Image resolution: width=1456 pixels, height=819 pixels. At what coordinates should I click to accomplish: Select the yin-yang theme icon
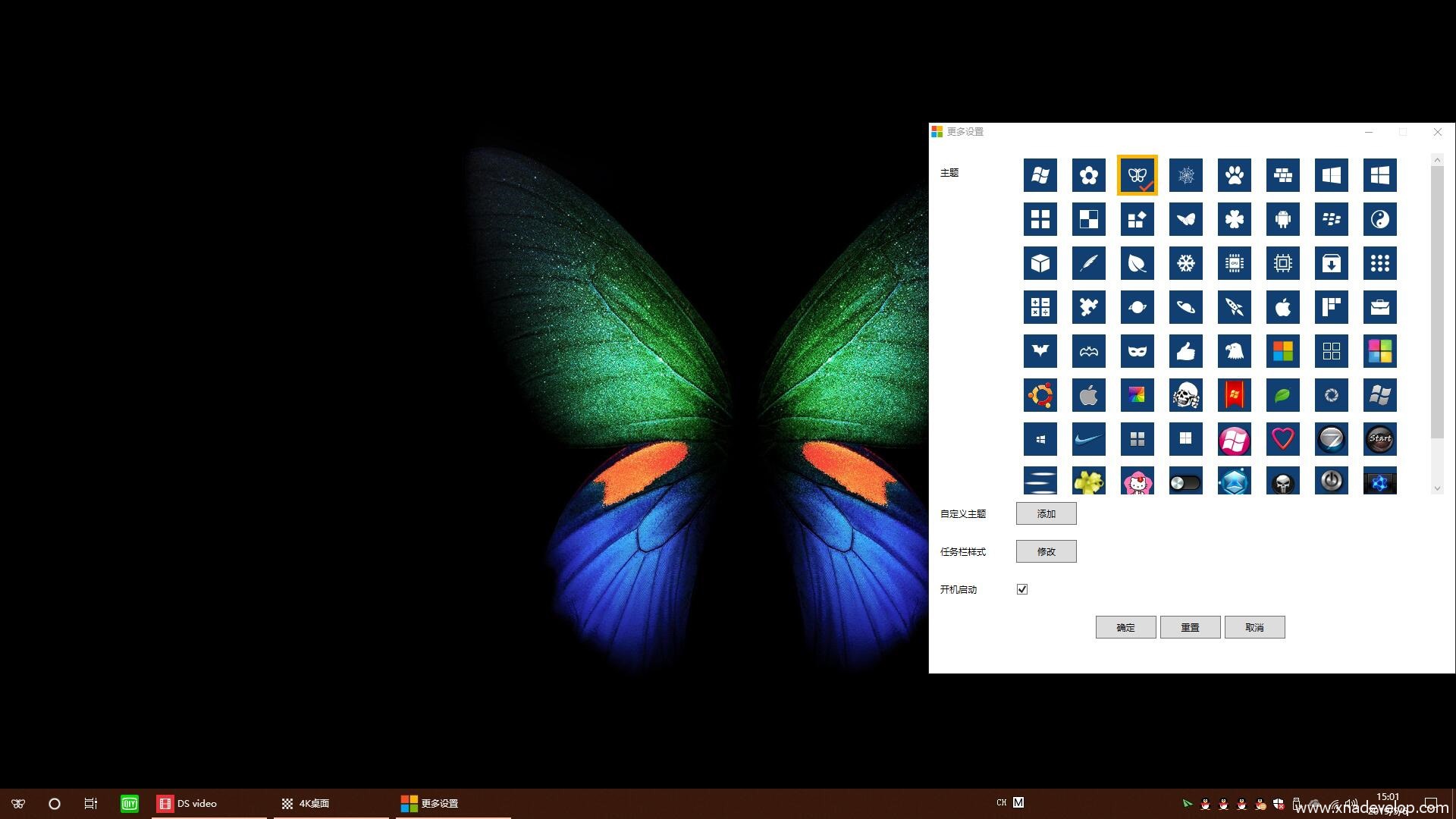pos(1379,219)
